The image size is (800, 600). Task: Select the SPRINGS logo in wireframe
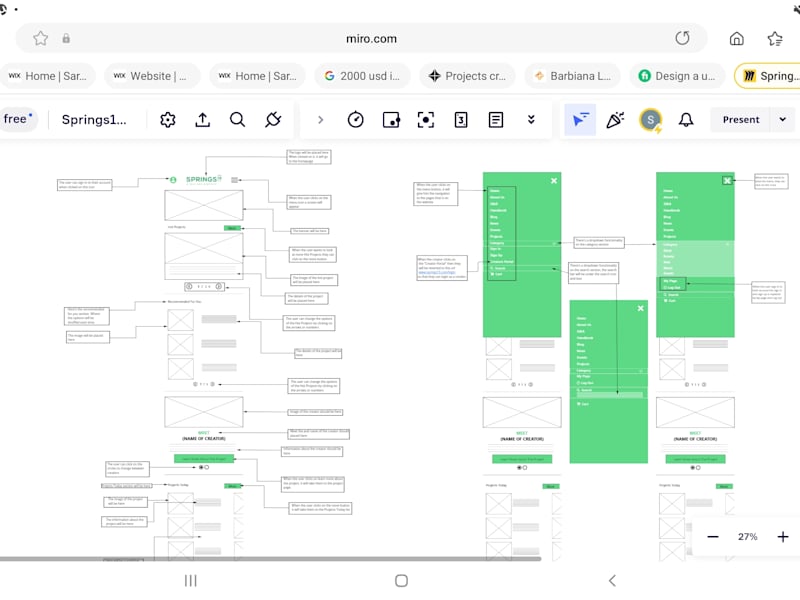pyautogui.click(x=204, y=179)
